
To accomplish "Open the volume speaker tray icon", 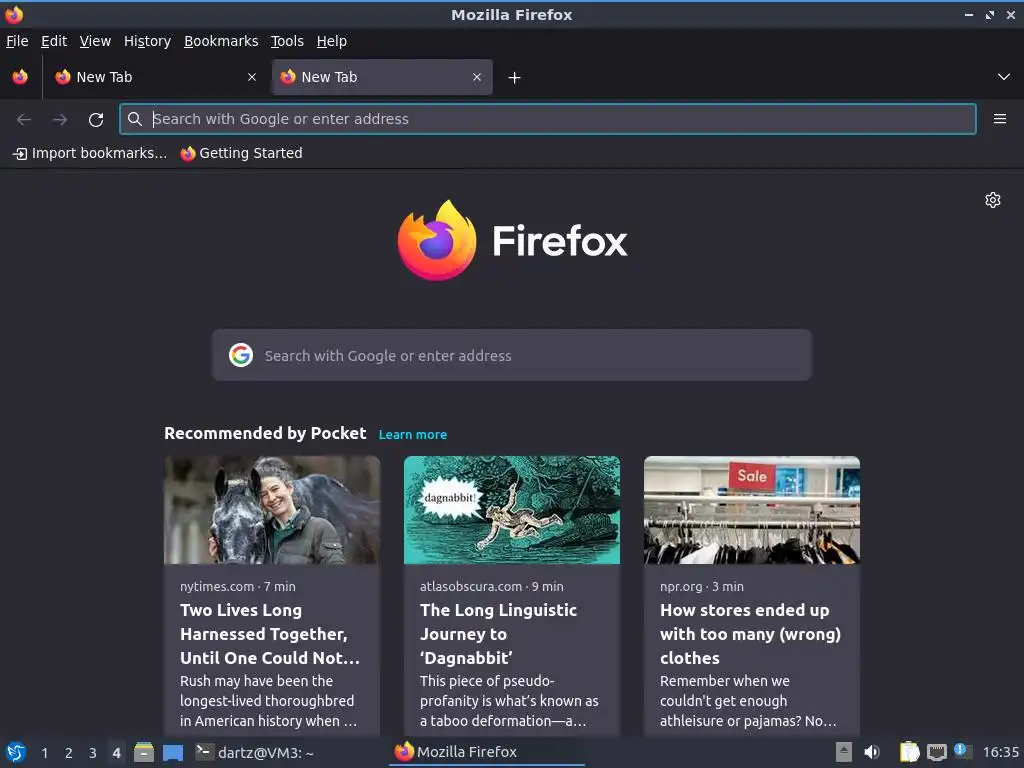I will [x=872, y=752].
